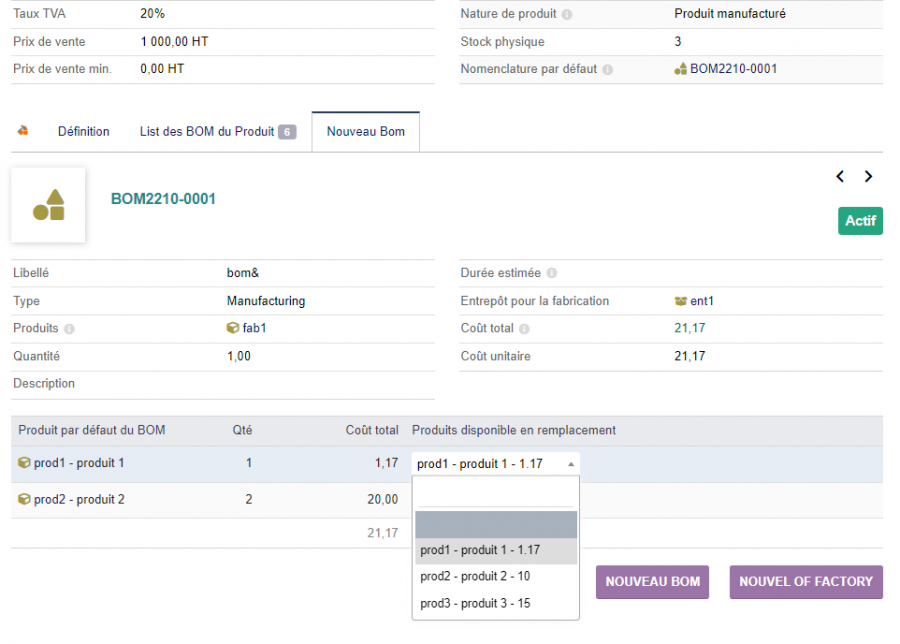Click the package icon next to prod1 - produit 1

22,464
